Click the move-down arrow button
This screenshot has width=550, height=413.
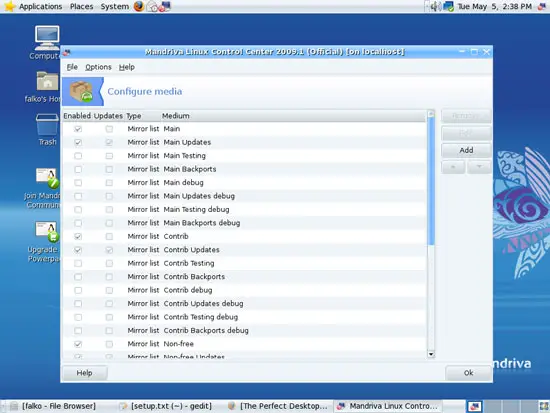click(x=479, y=167)
